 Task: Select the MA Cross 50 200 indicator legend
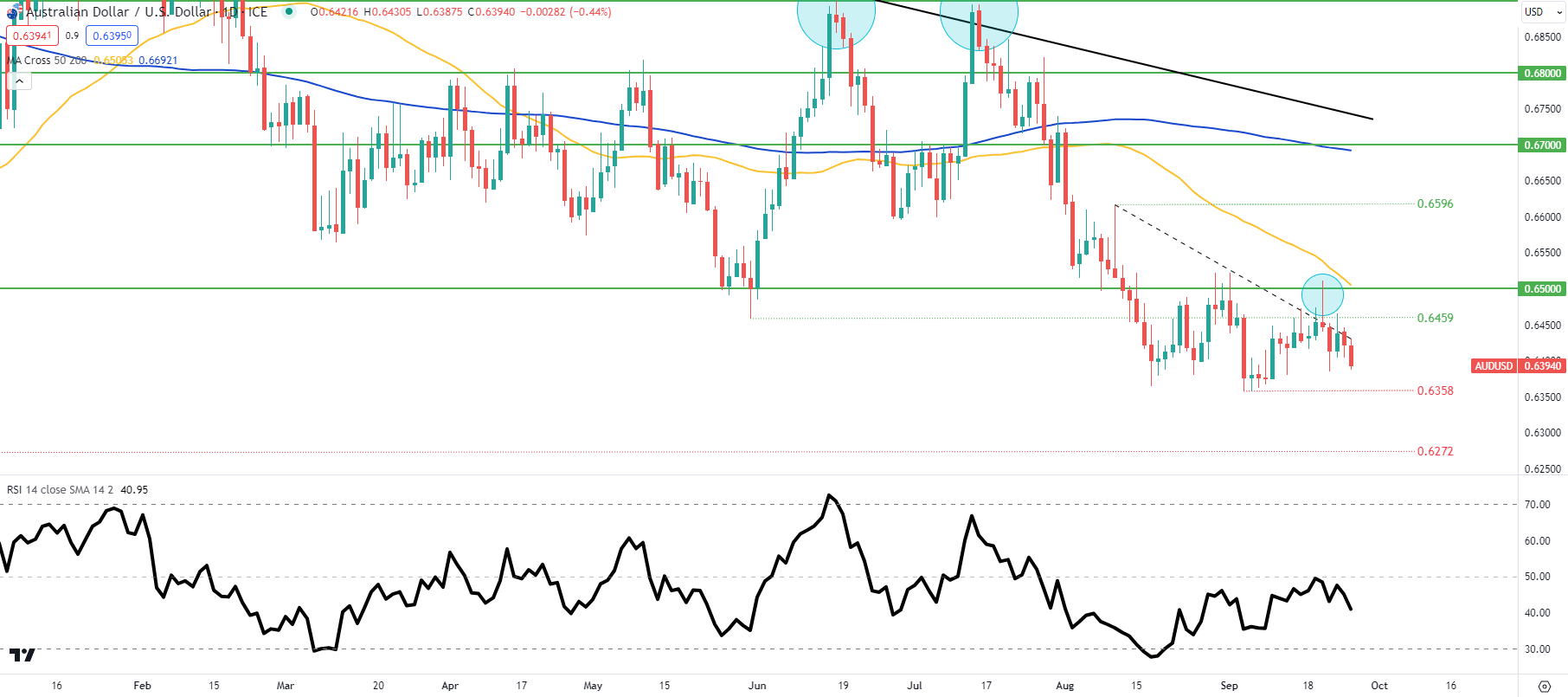tap(47, 61)
